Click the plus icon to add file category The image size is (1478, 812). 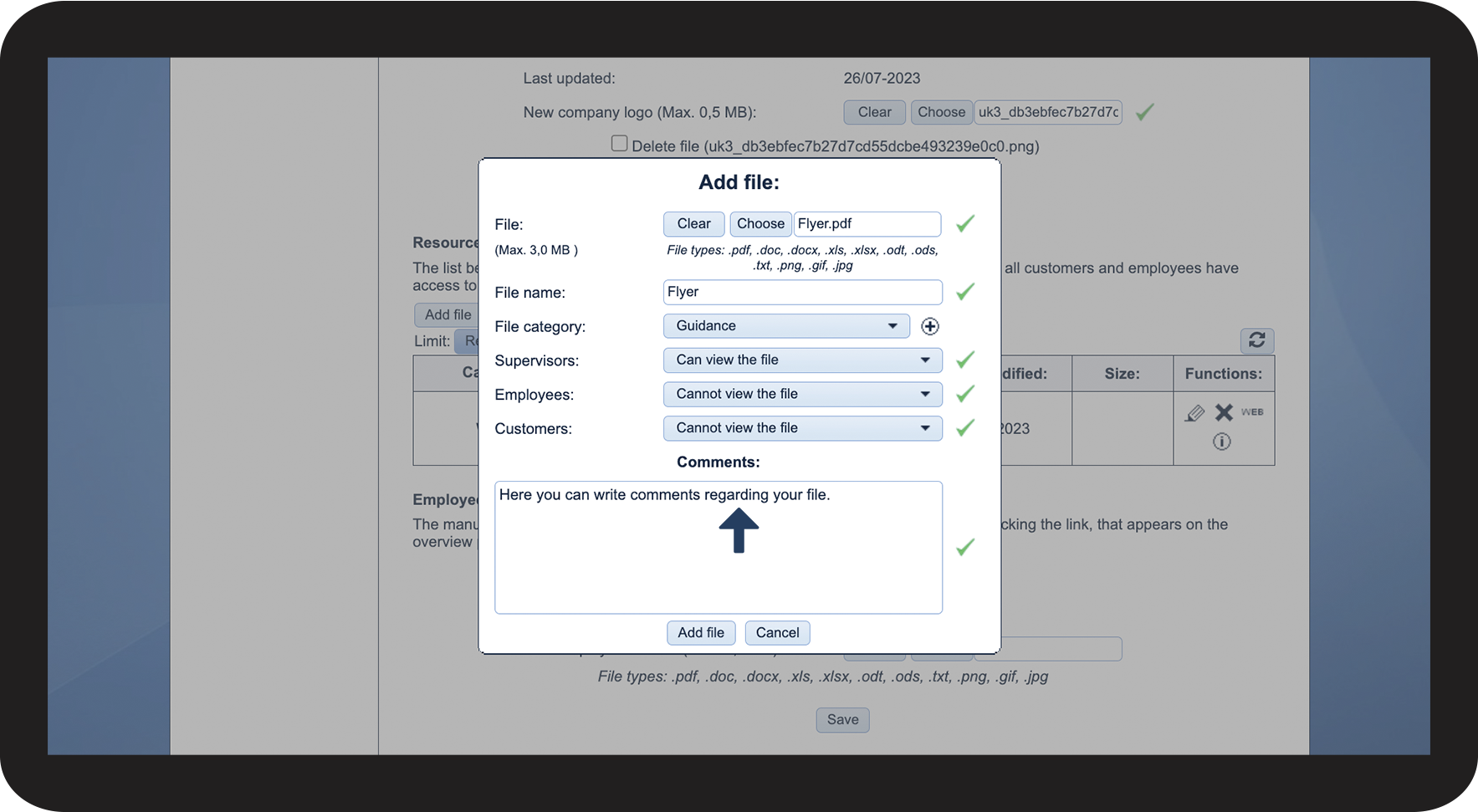[x=929, y=326]
